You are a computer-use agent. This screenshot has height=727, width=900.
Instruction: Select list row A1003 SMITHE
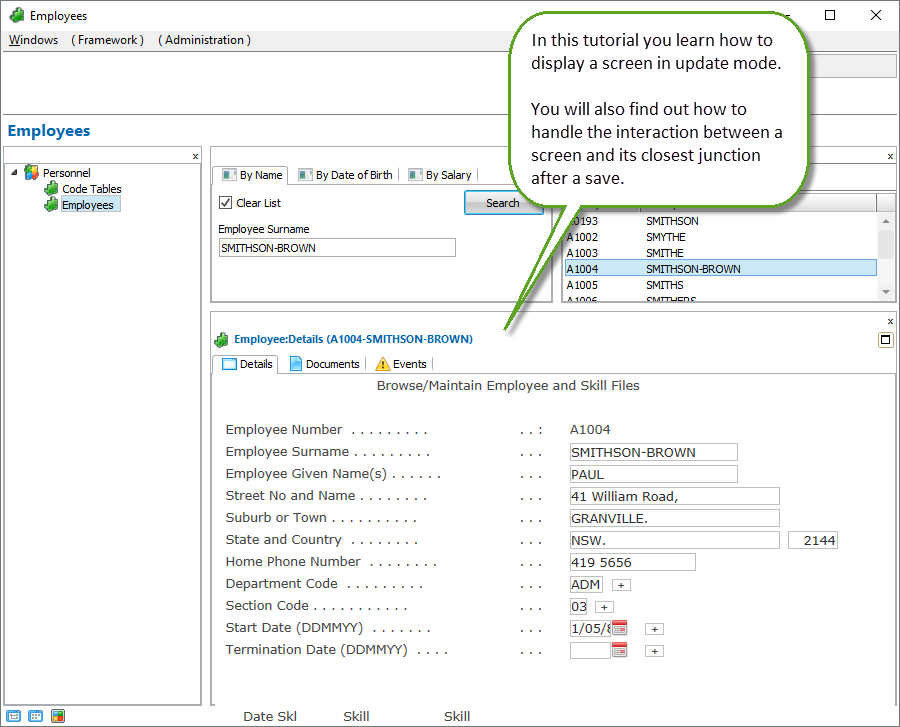721,253
